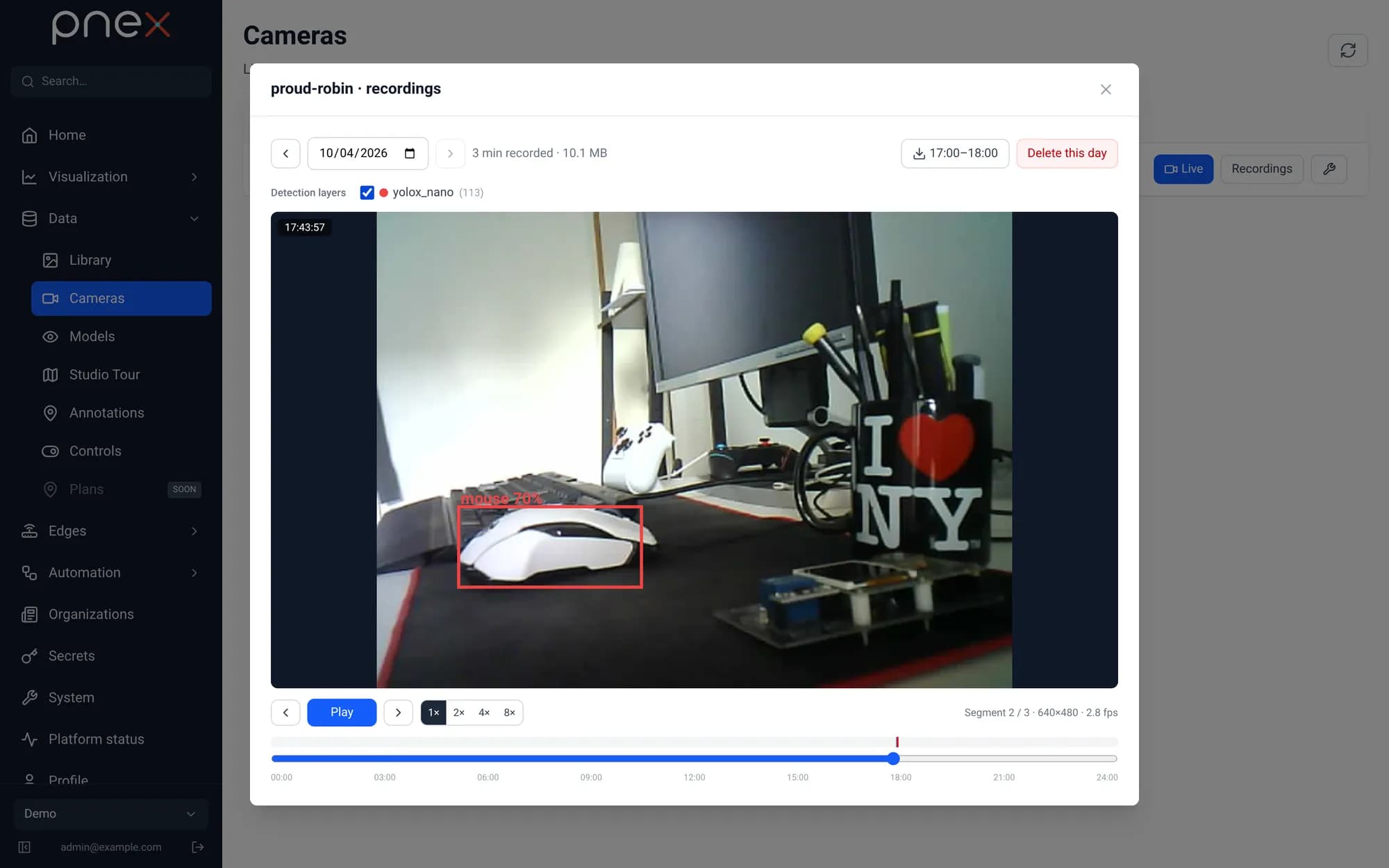
Task: Click Delete this day
Action: point(1067,153)
